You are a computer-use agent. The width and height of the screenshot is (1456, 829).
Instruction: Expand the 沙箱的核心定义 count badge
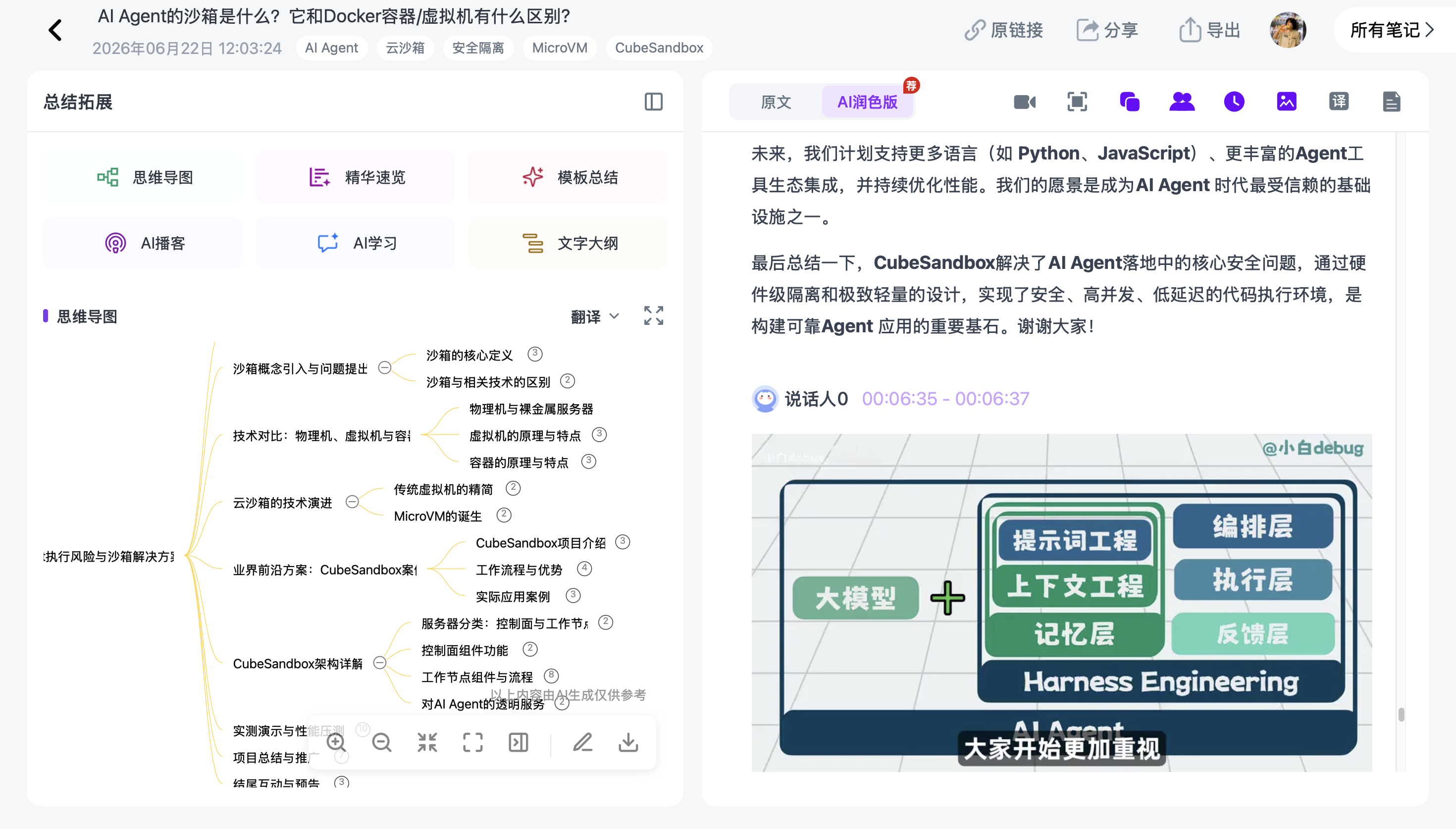[x=535, y=354]
